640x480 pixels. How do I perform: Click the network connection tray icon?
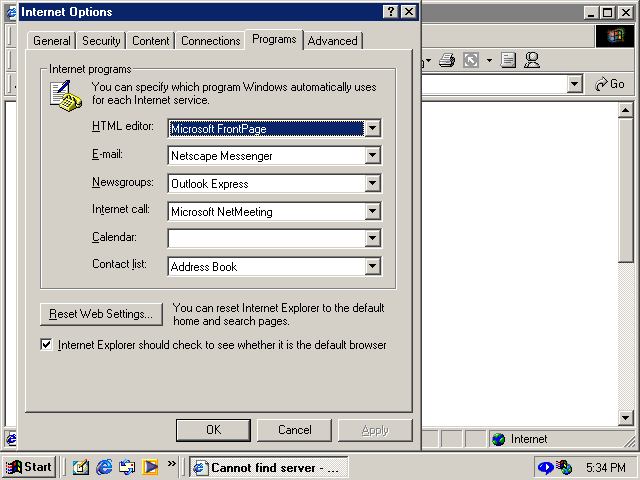564,467
